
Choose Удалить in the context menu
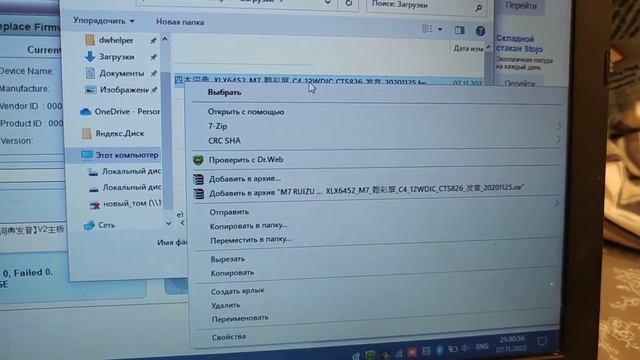(225, 305)
